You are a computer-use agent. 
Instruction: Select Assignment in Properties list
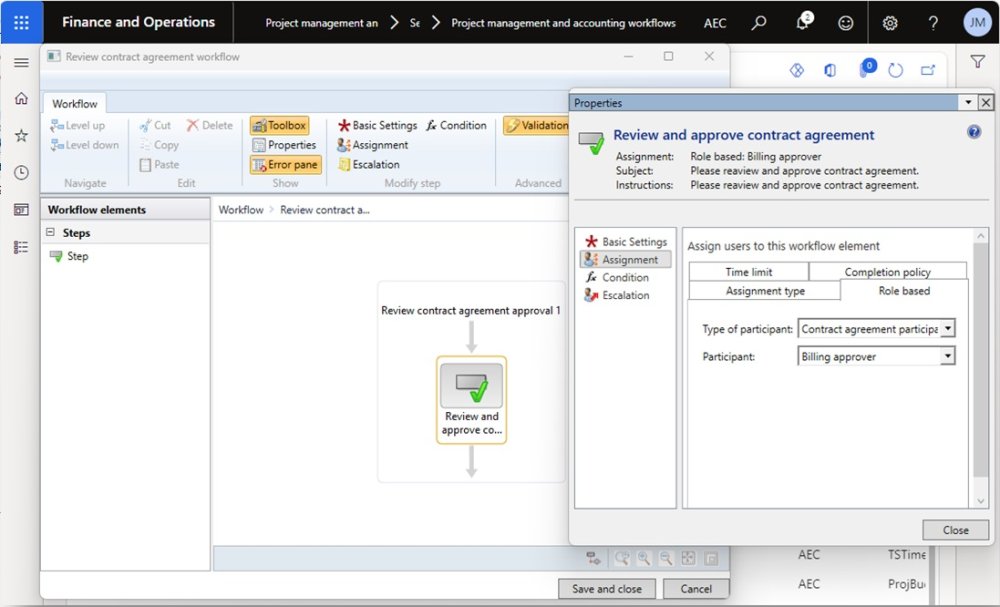626,260
